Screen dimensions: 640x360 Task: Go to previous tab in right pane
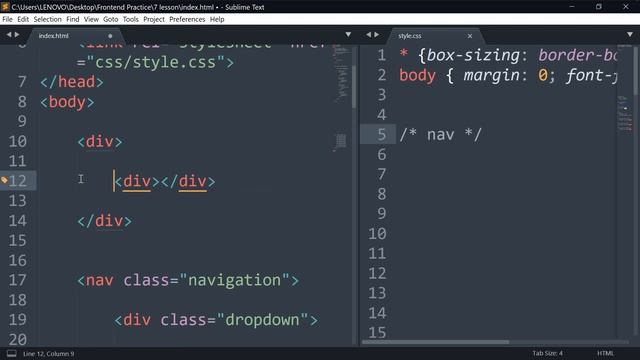[x=369, y=35]
